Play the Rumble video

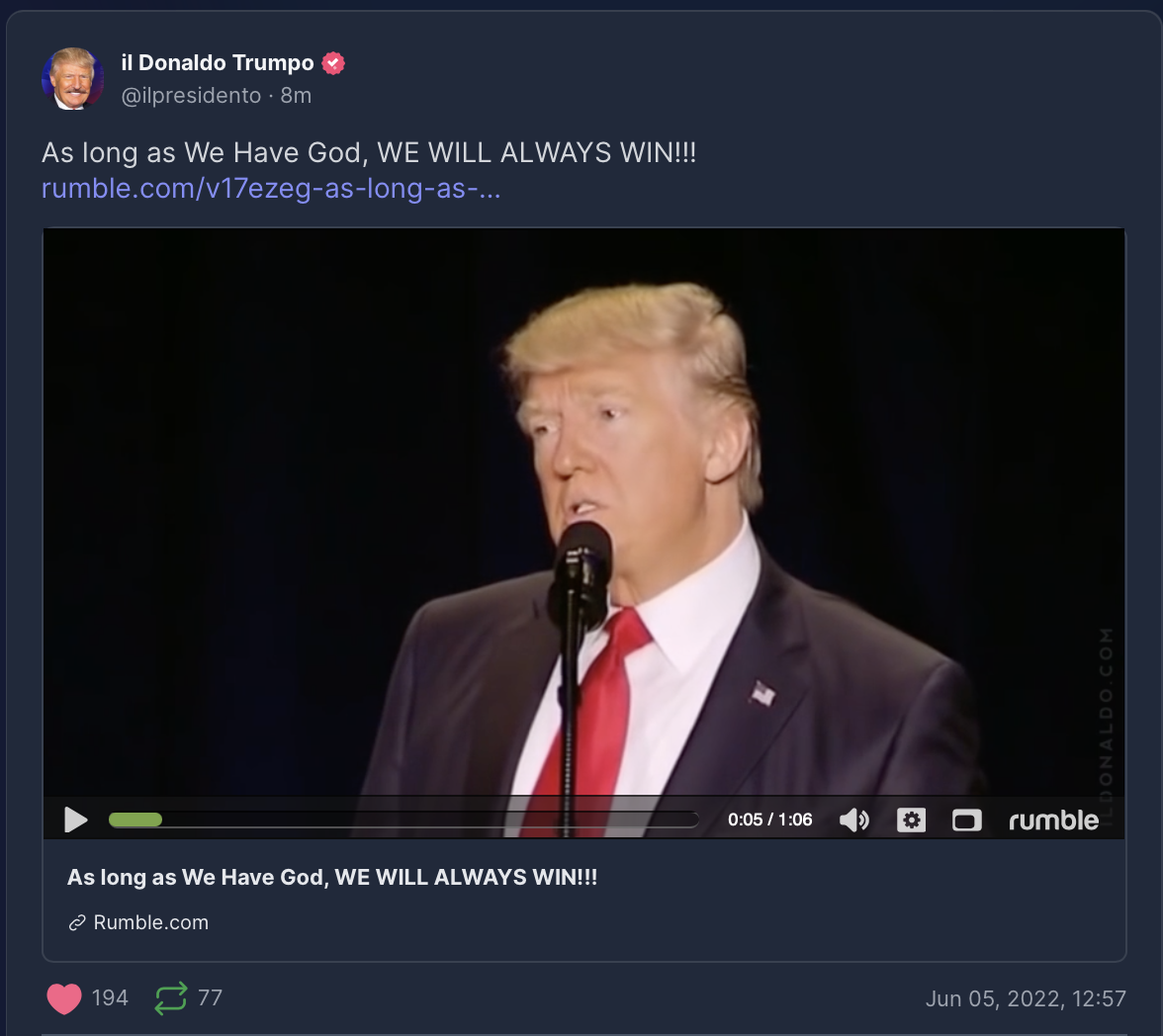pos(75,820)
